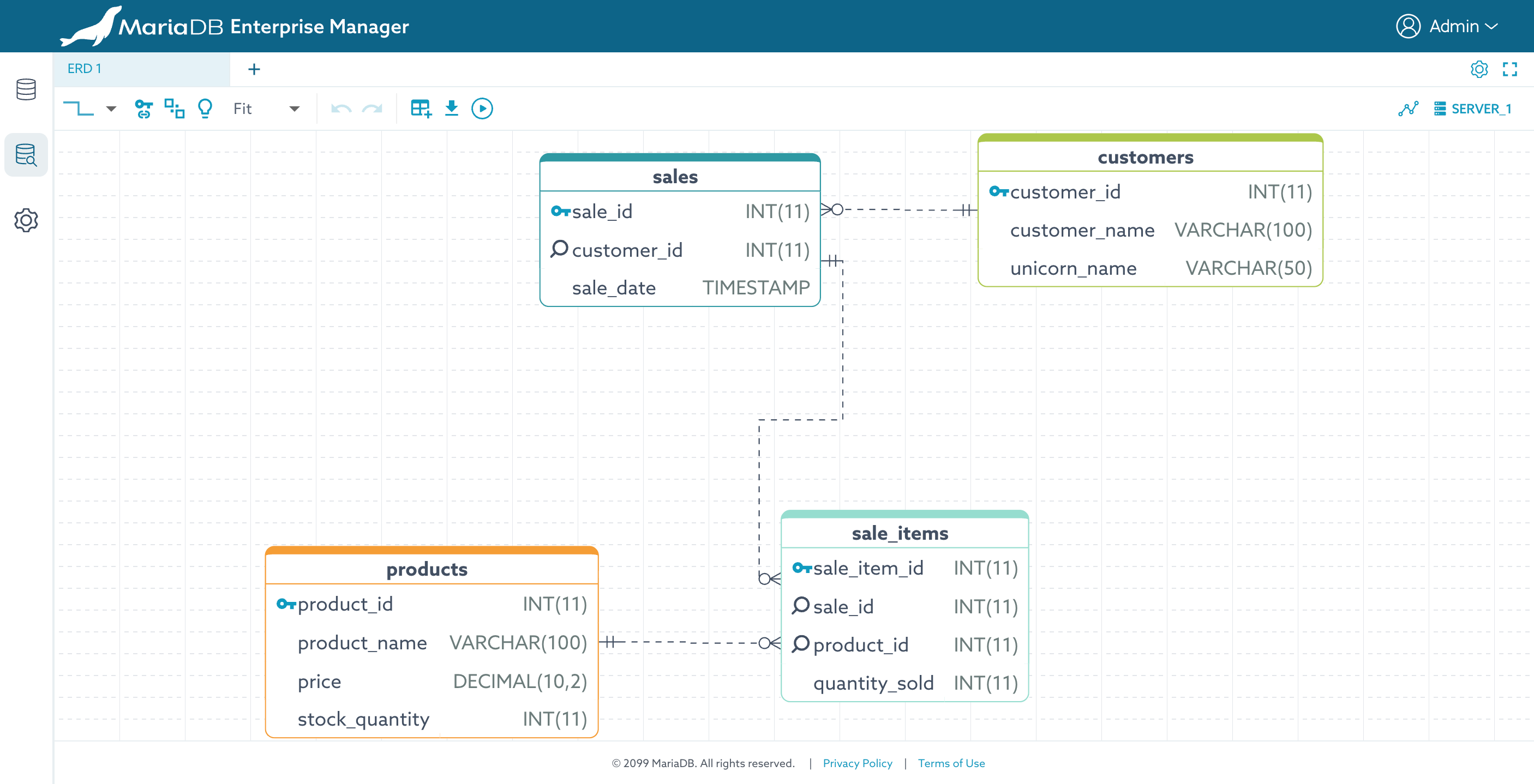Click the ERD settings gear top right
The height and width of the screenshot is (784, 1534).
point(1478,69)
